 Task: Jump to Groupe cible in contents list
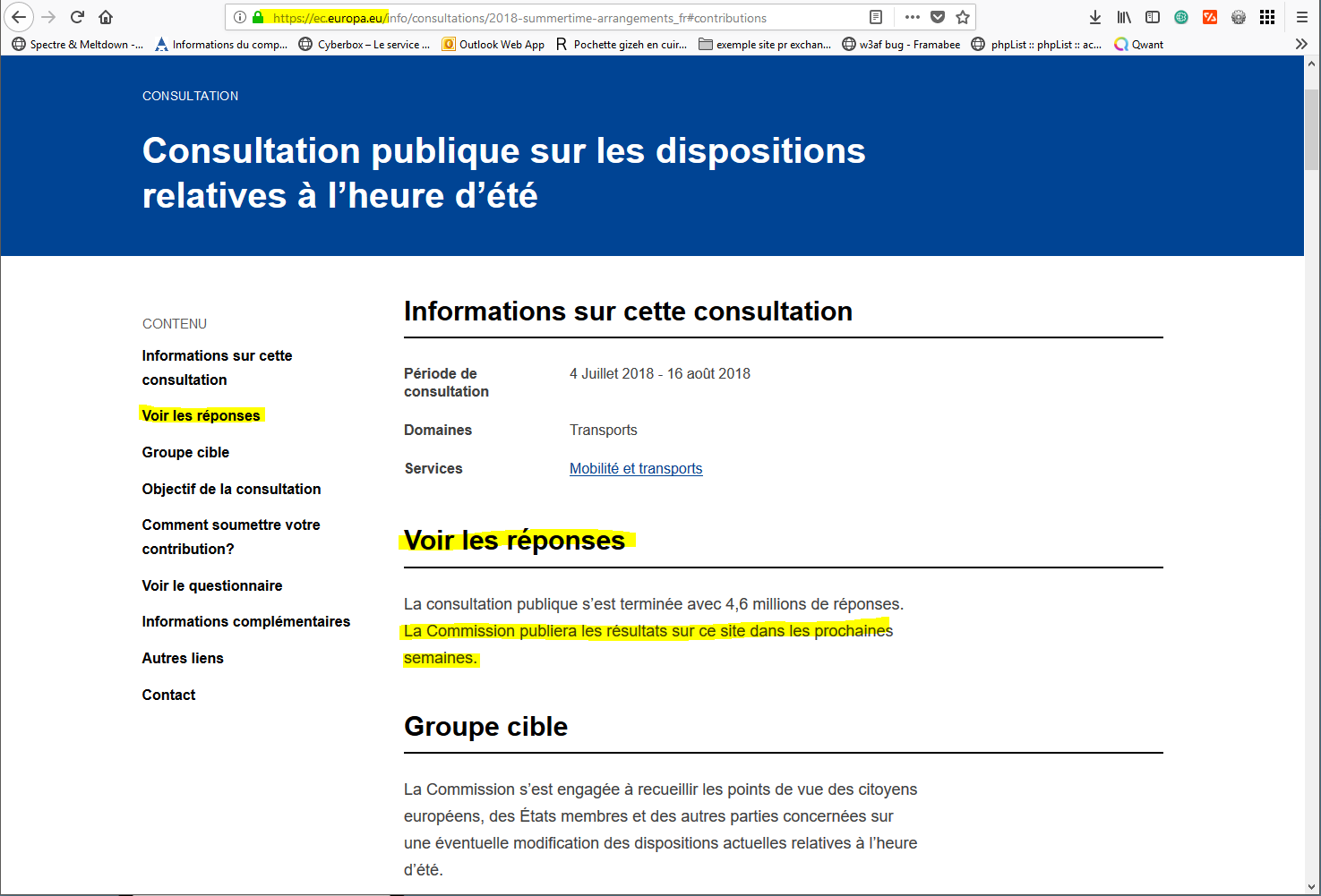(185, 452)
